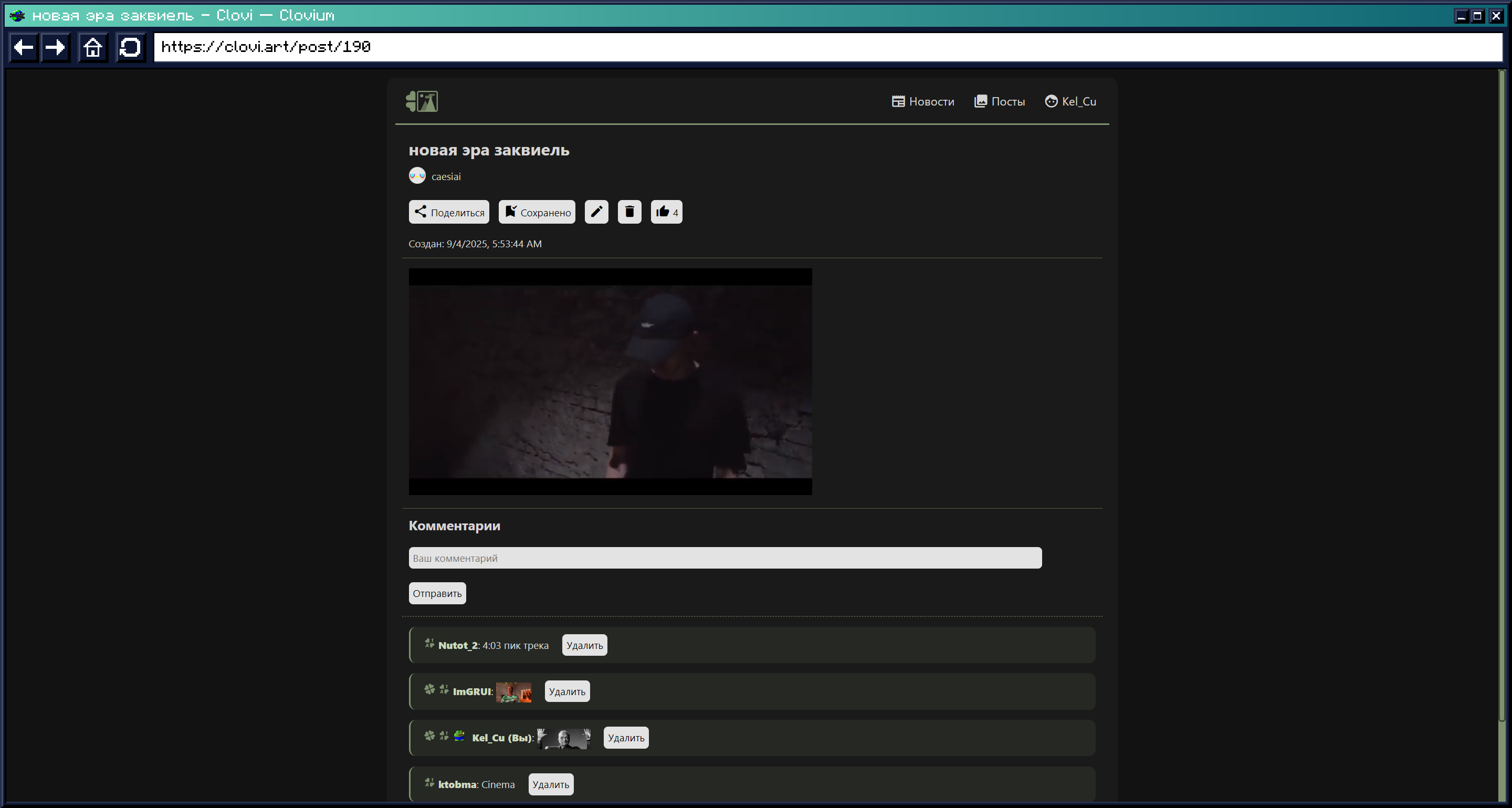
Task: Open Kel_Cu profile menu
Action: point(1070,101)
